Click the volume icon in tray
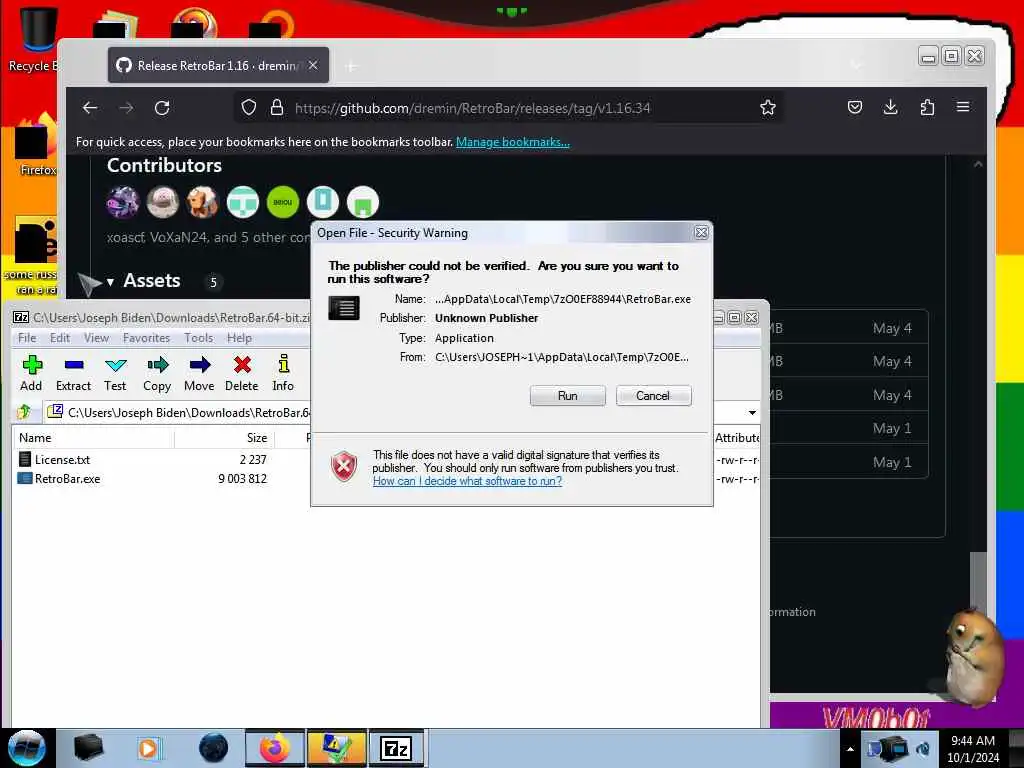 click(x=923, y=748)
